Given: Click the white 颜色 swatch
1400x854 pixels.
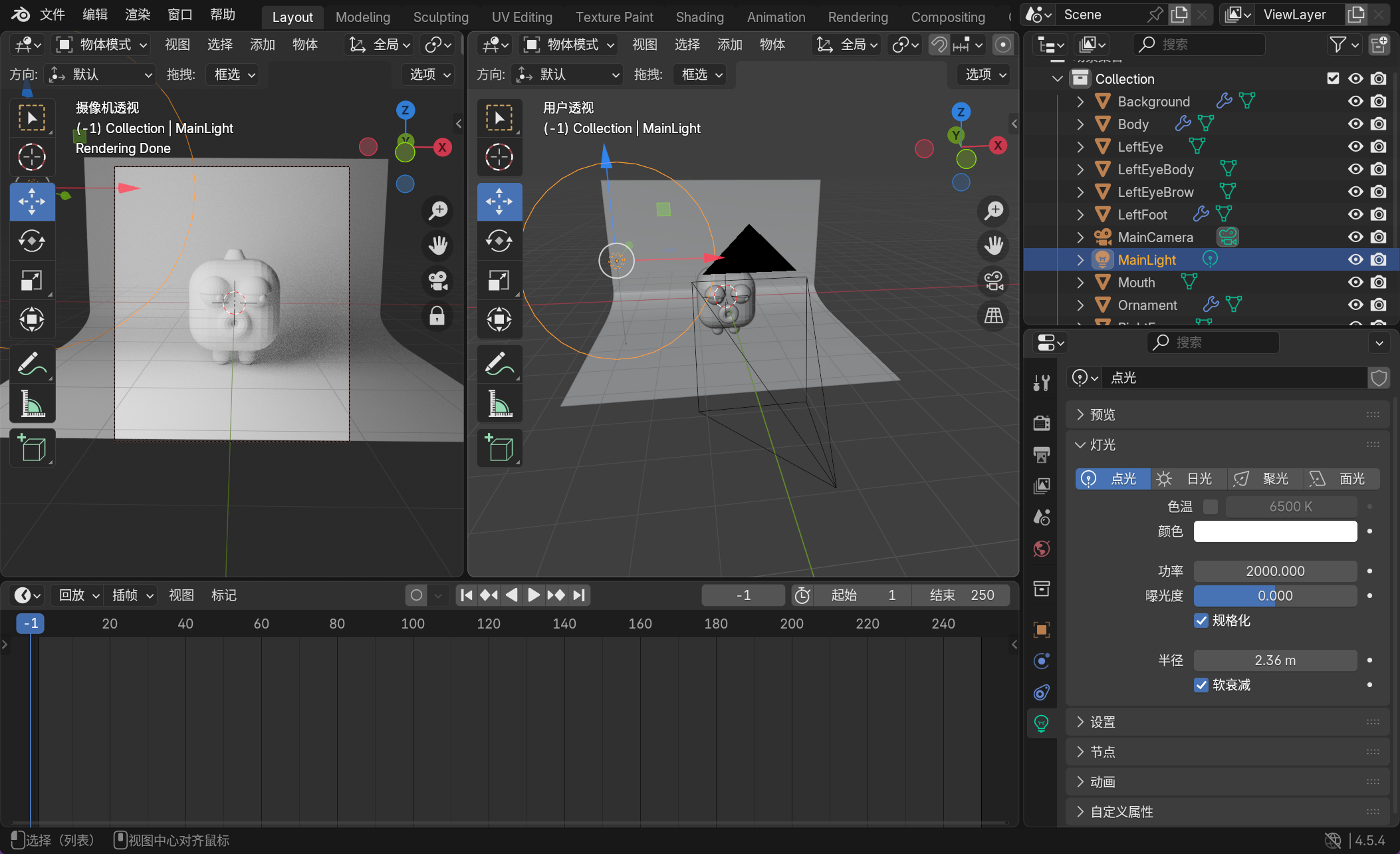Looking at the screenshot, I should 1274,531.
